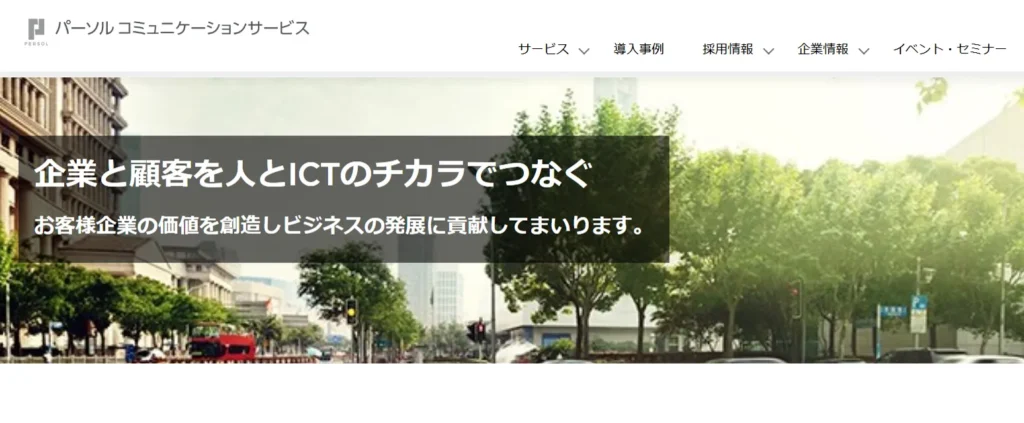
Task: Expand the chevron next to サービス
Action: tap(585, 51)
